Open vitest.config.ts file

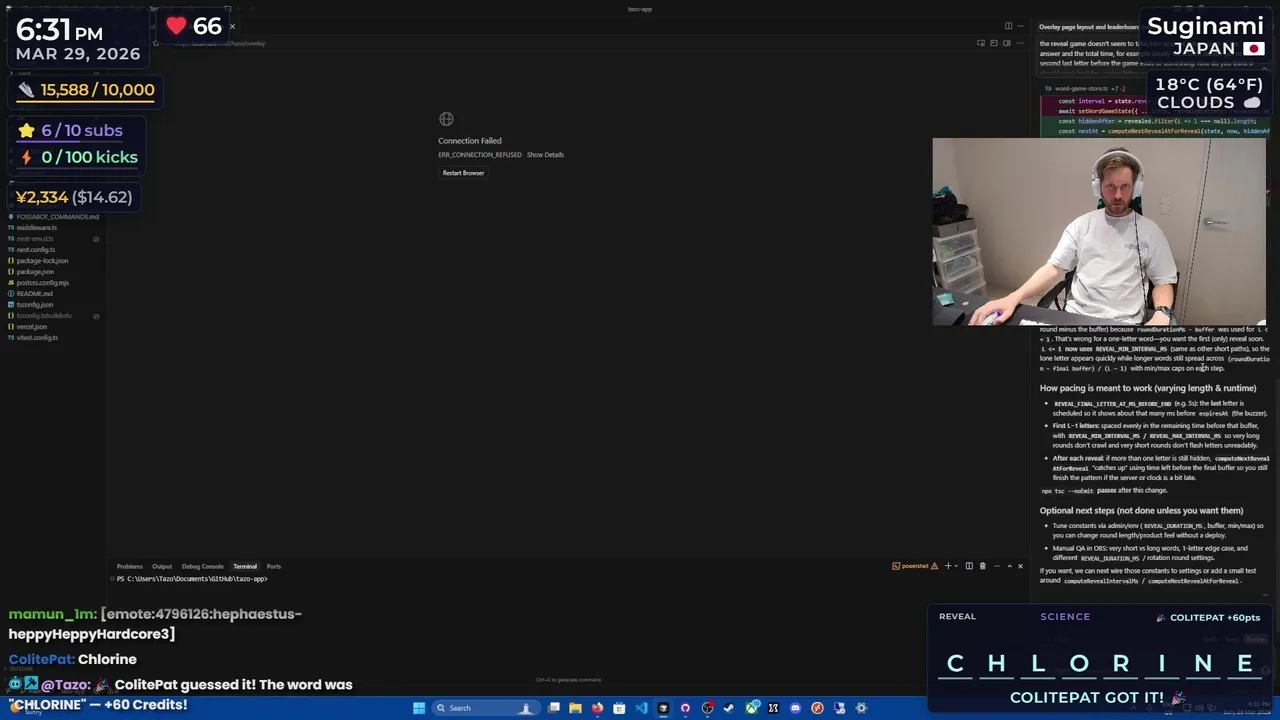point(37,338)
